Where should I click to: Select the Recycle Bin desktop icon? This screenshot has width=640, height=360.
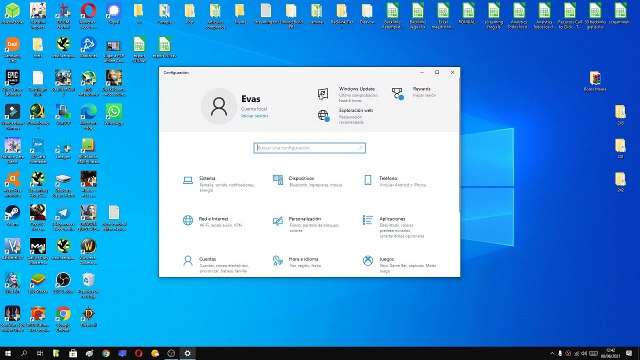point(89,285)
